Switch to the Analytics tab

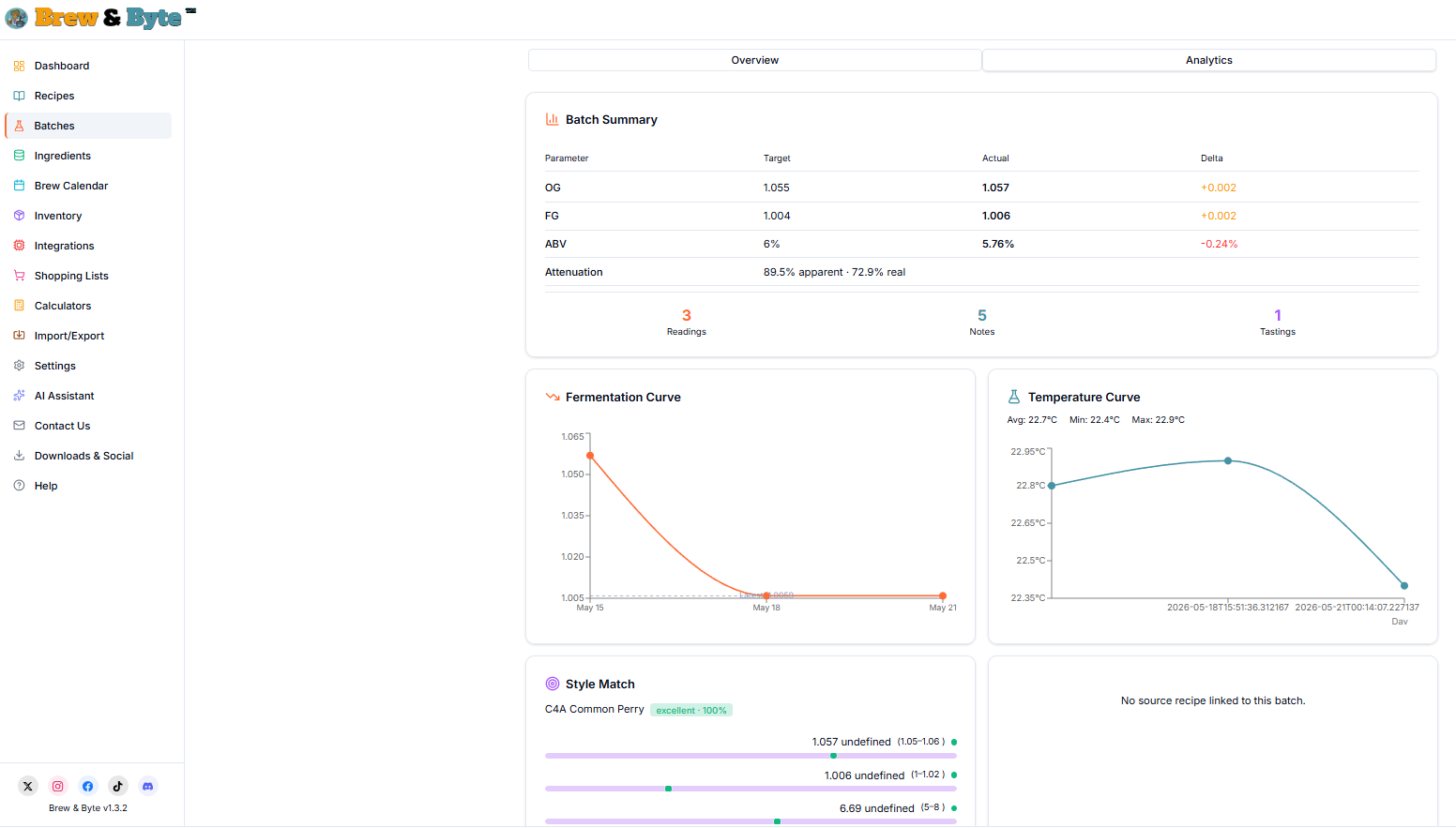[1209, 60]
